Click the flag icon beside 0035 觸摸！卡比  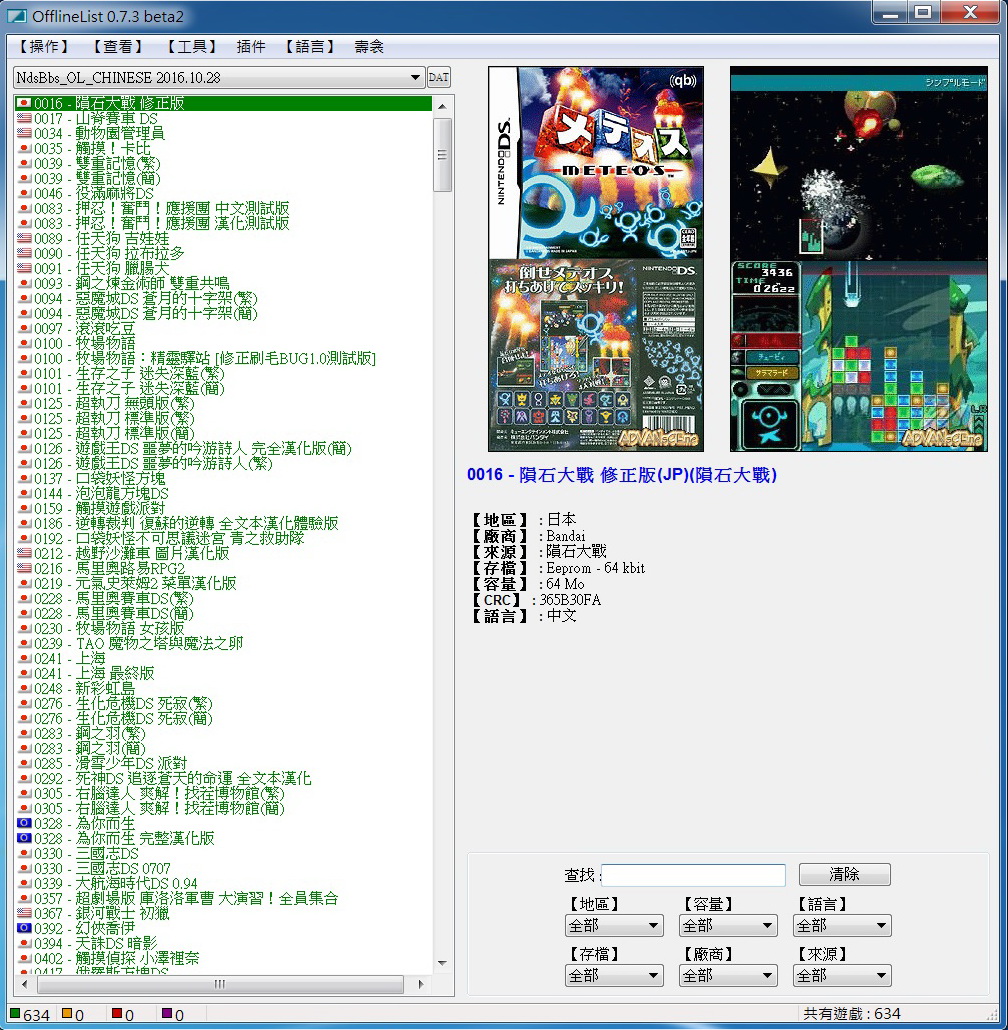click(24, 148)
